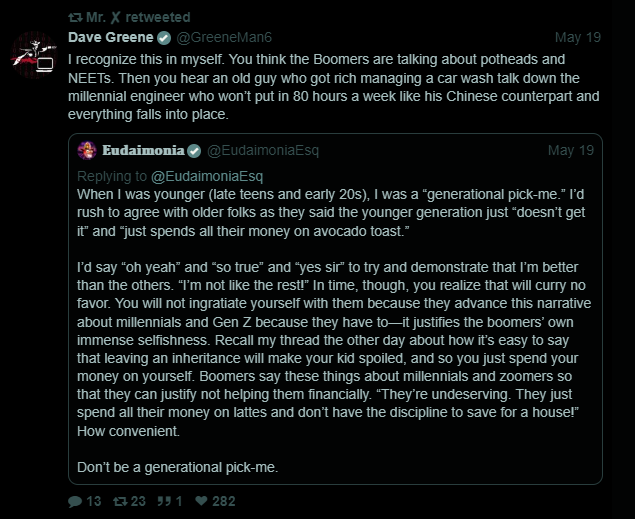Visit the @GreeneMan6 handle
The image size is (635, 519).
point(220,38)
